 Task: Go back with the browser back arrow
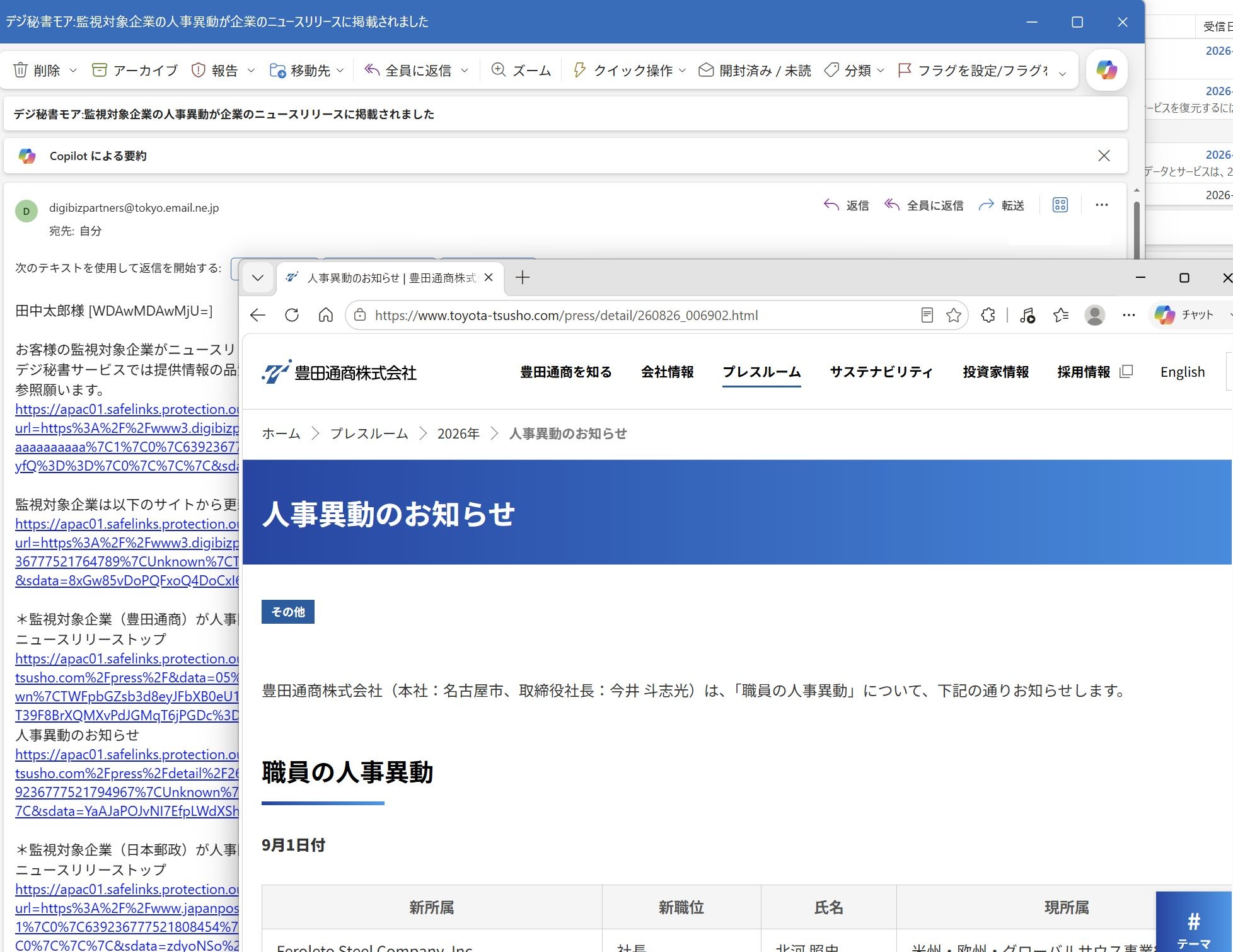pos(258,315)
